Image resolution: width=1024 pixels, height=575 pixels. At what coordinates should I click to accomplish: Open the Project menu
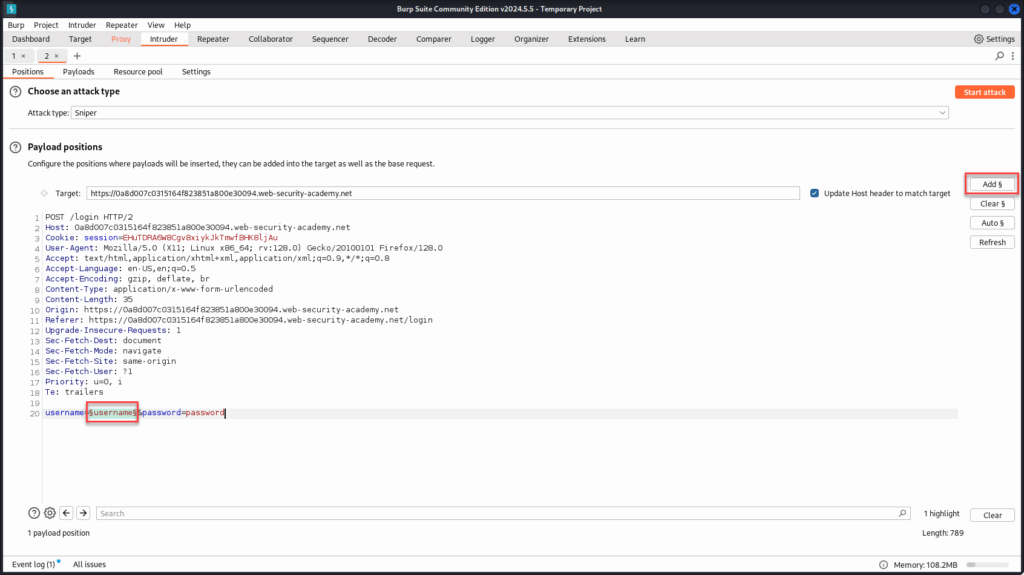click(46, 25)
